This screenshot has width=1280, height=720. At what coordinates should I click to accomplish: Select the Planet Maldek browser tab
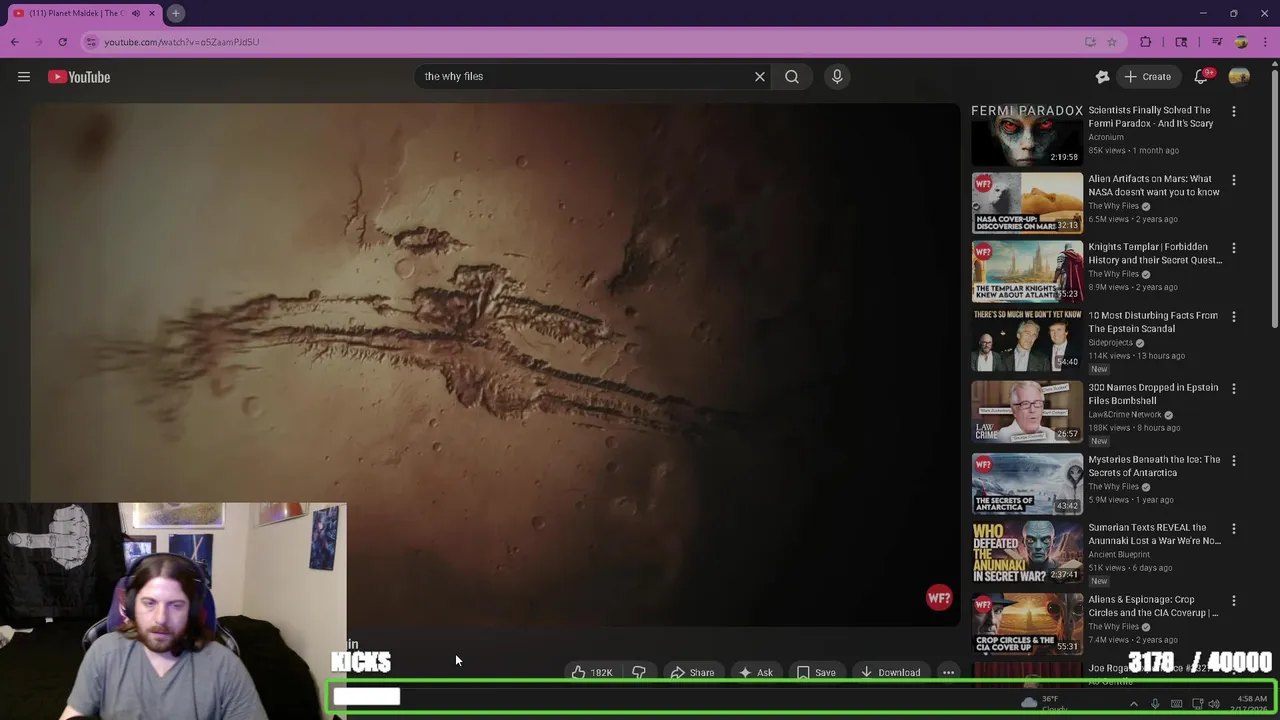tap(77, 13)
